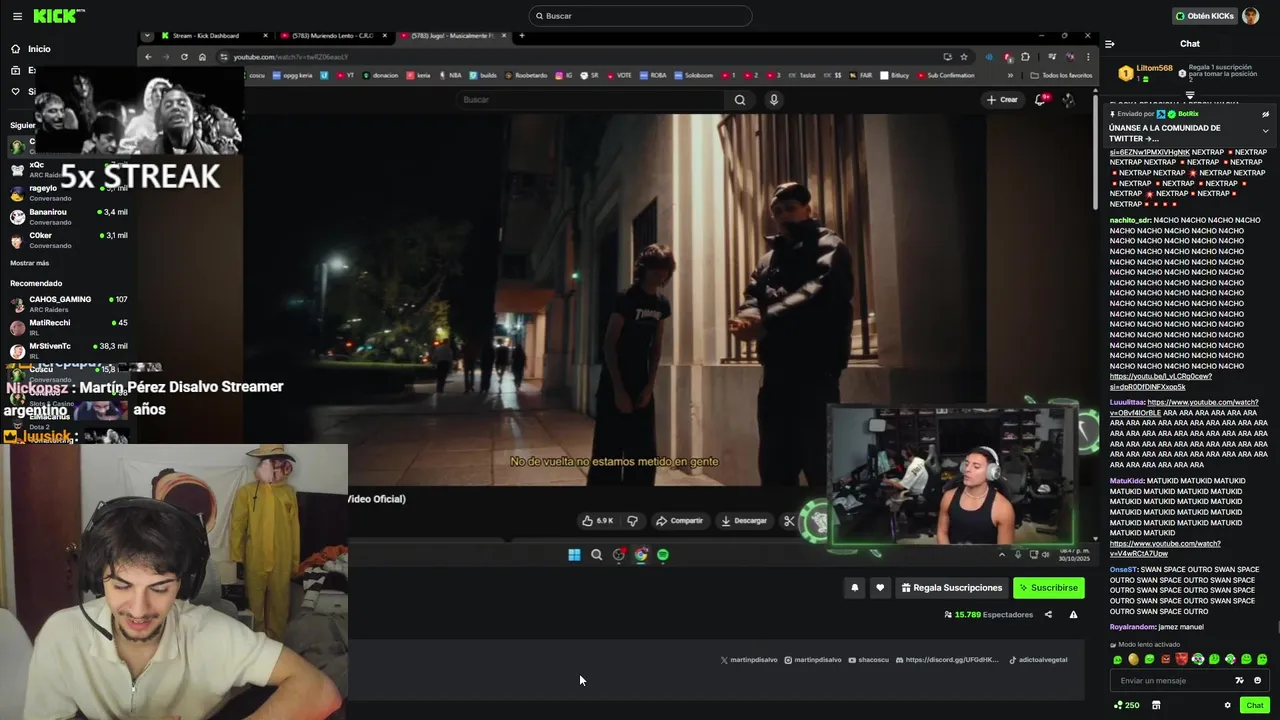1280x720 pixels.
Task: Open the emoji picker in chat input
Action: (1258, 681)
